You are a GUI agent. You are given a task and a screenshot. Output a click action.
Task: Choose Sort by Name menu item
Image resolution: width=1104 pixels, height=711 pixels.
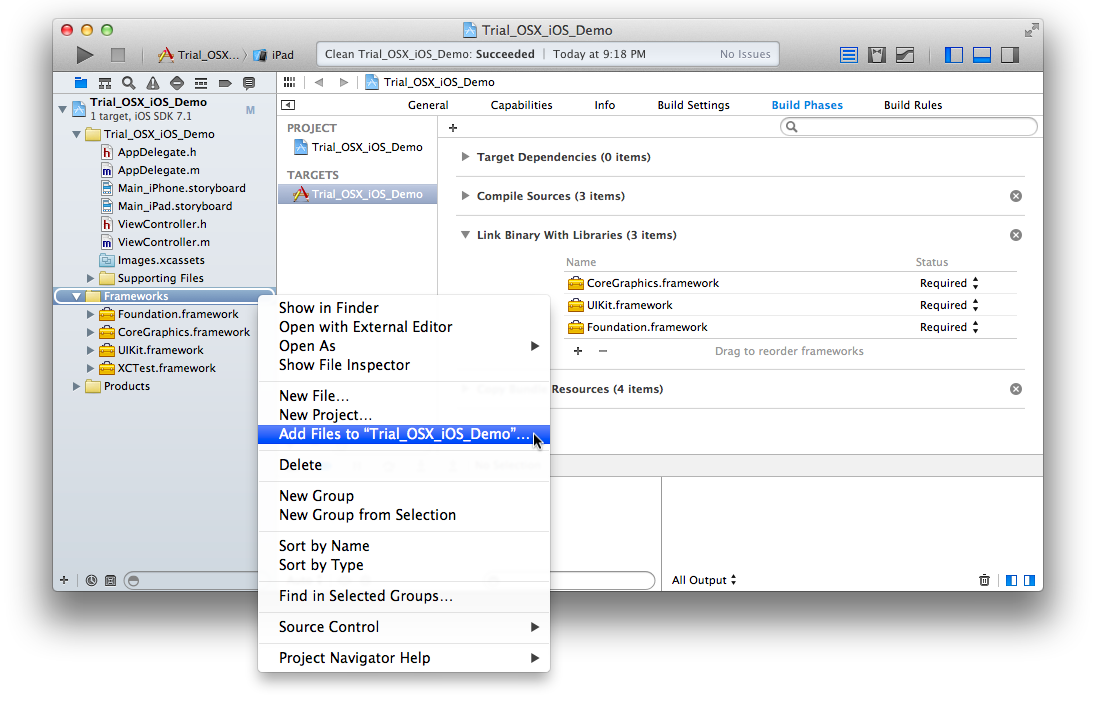pos(404,546)
